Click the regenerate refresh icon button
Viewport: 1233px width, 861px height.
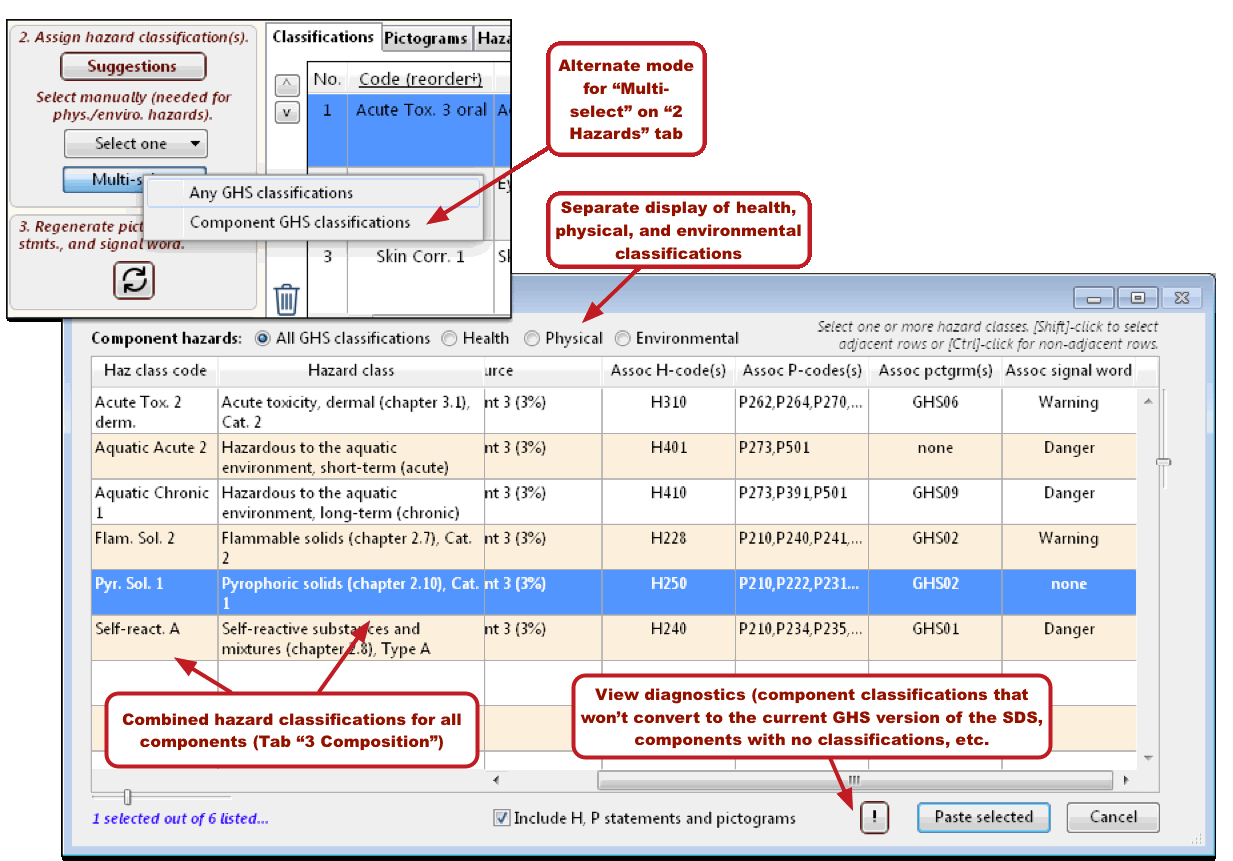pyautogui.click(x=134, y=280)
